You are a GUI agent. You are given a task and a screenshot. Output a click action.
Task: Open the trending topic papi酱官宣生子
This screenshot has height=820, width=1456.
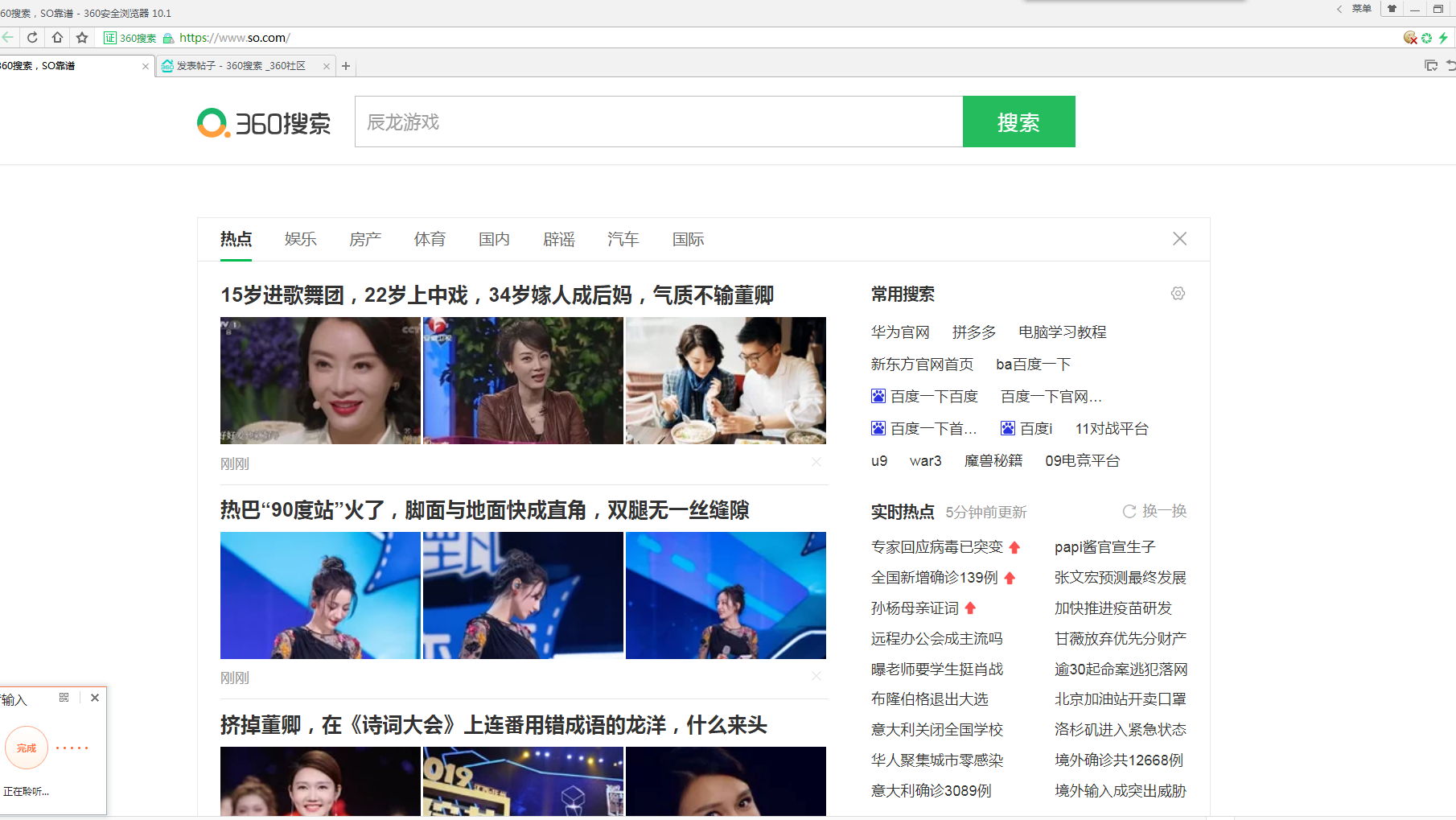click(1105, 547)
